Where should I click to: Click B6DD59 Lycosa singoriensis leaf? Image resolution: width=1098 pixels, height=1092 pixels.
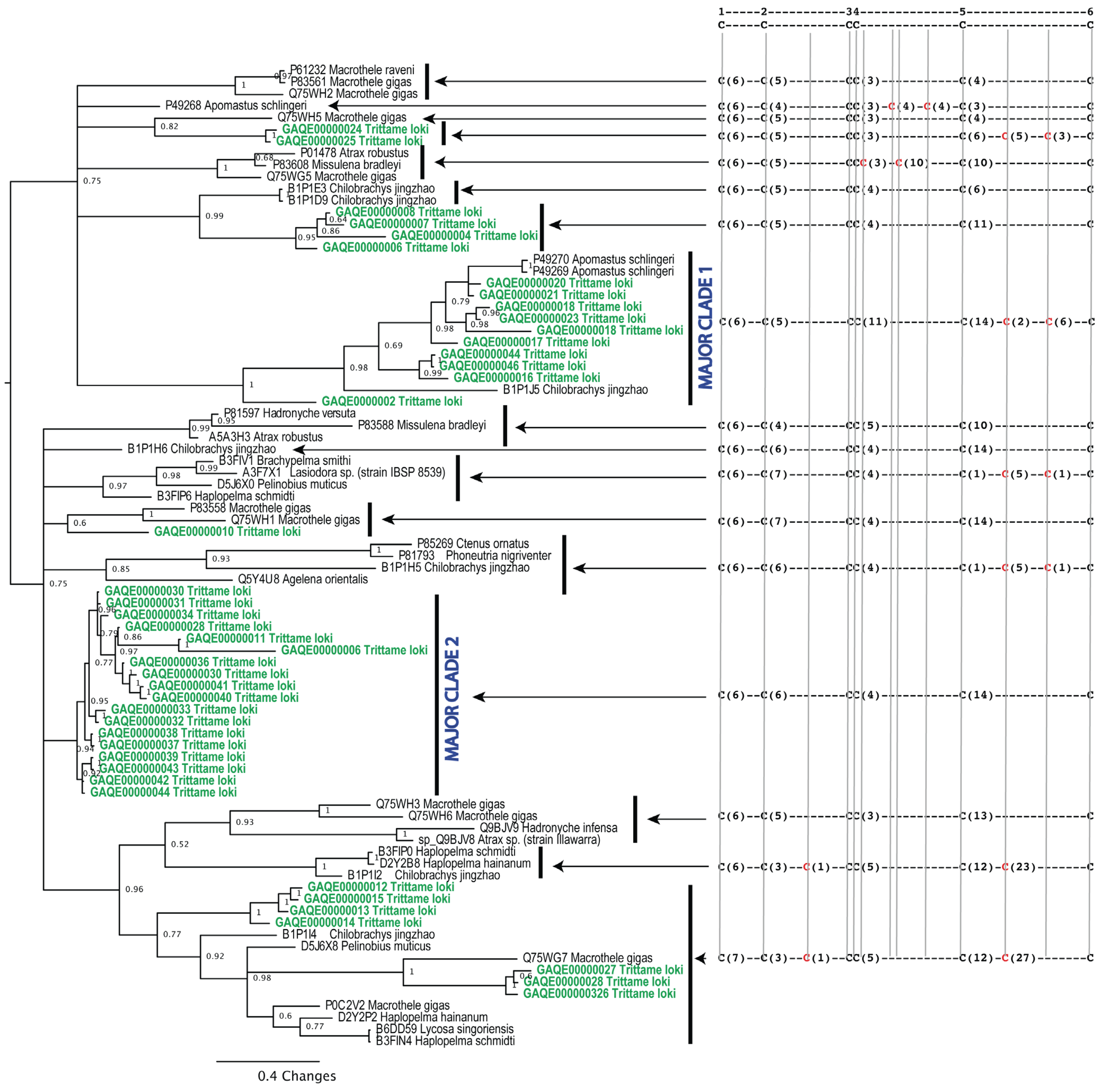444,1029
